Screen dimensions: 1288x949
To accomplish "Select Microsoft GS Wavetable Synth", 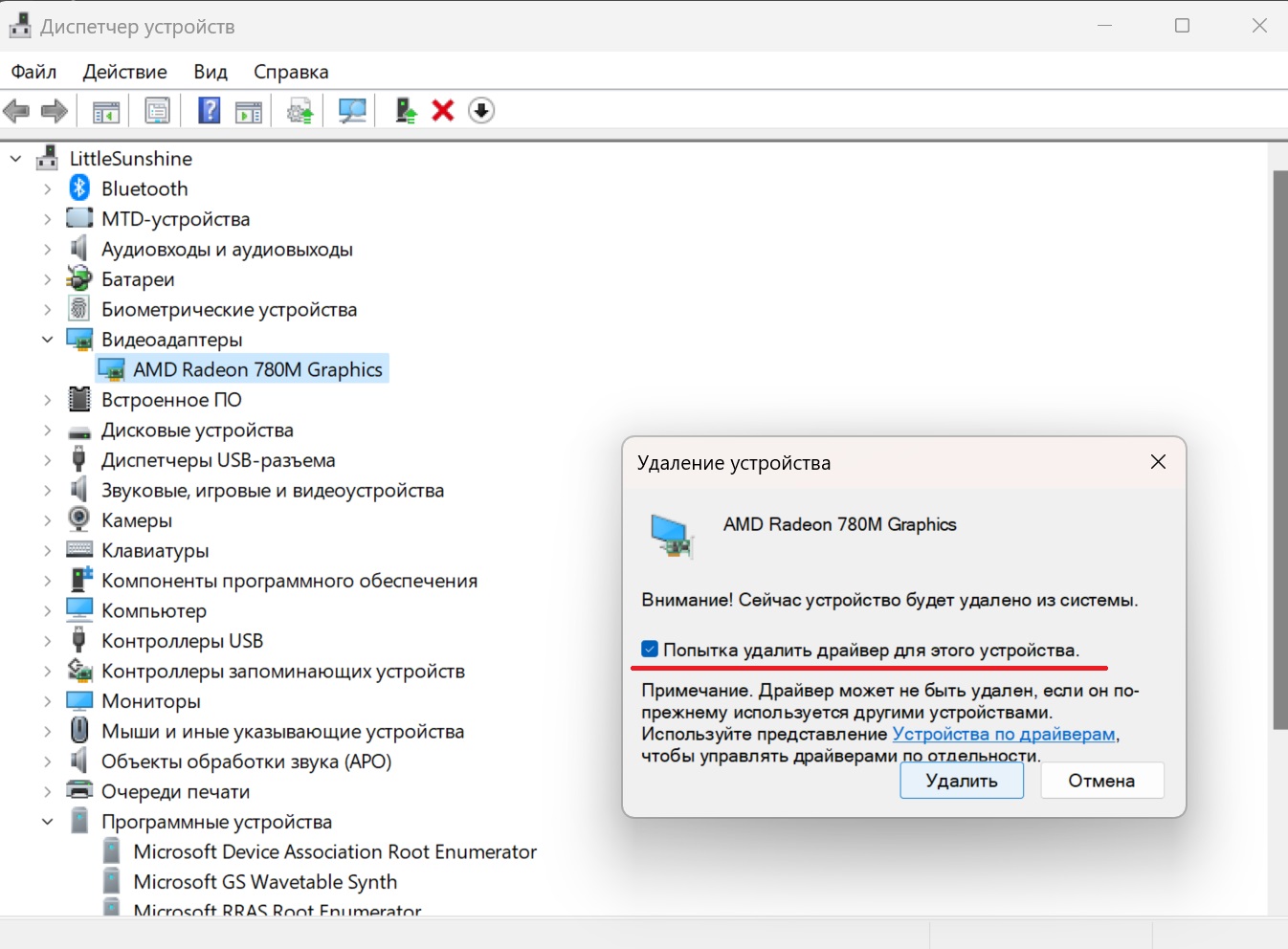I will (265, 881).
